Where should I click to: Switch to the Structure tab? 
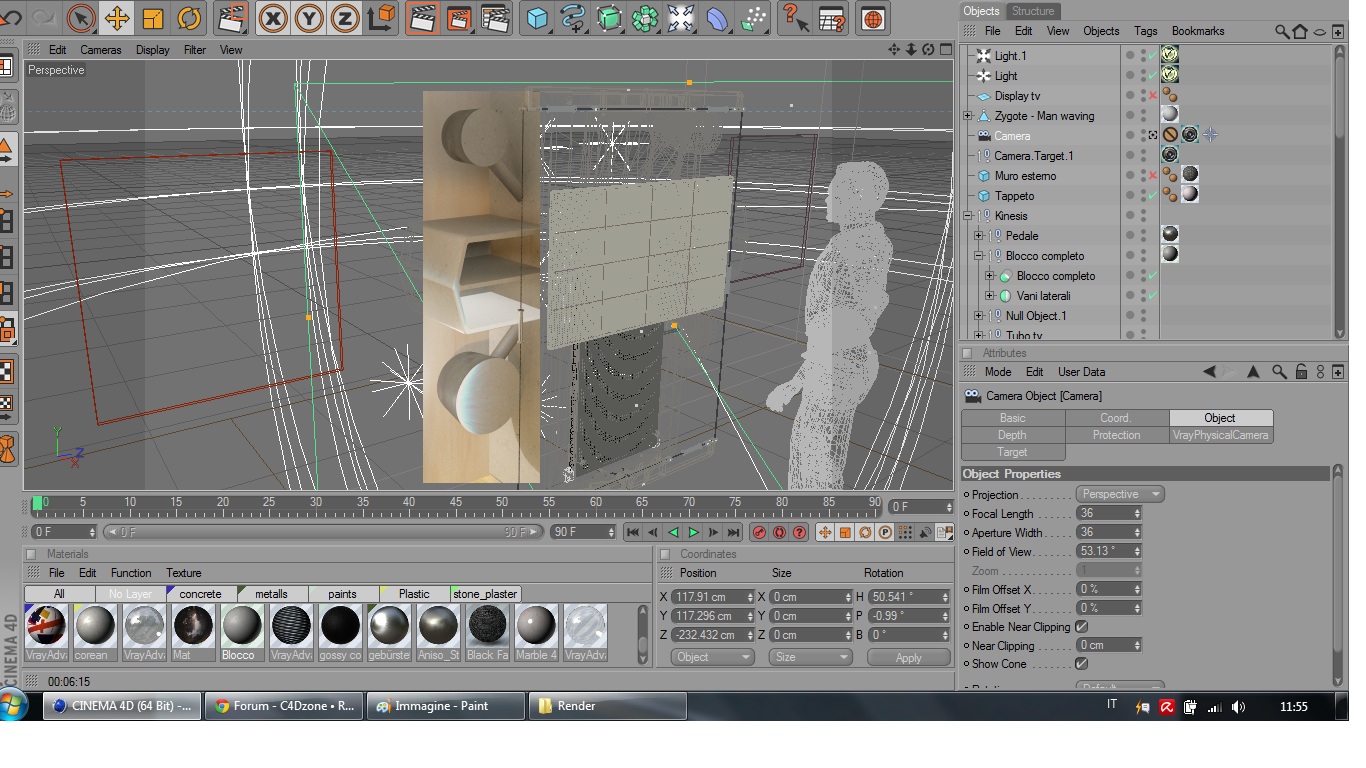1032,11
